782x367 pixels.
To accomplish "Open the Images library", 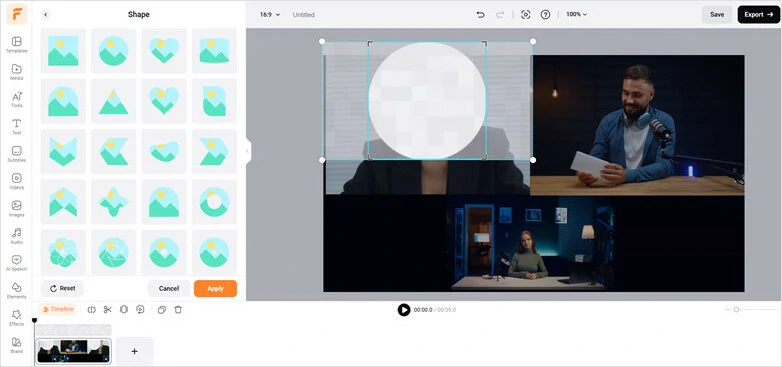I will click(16, 209).
